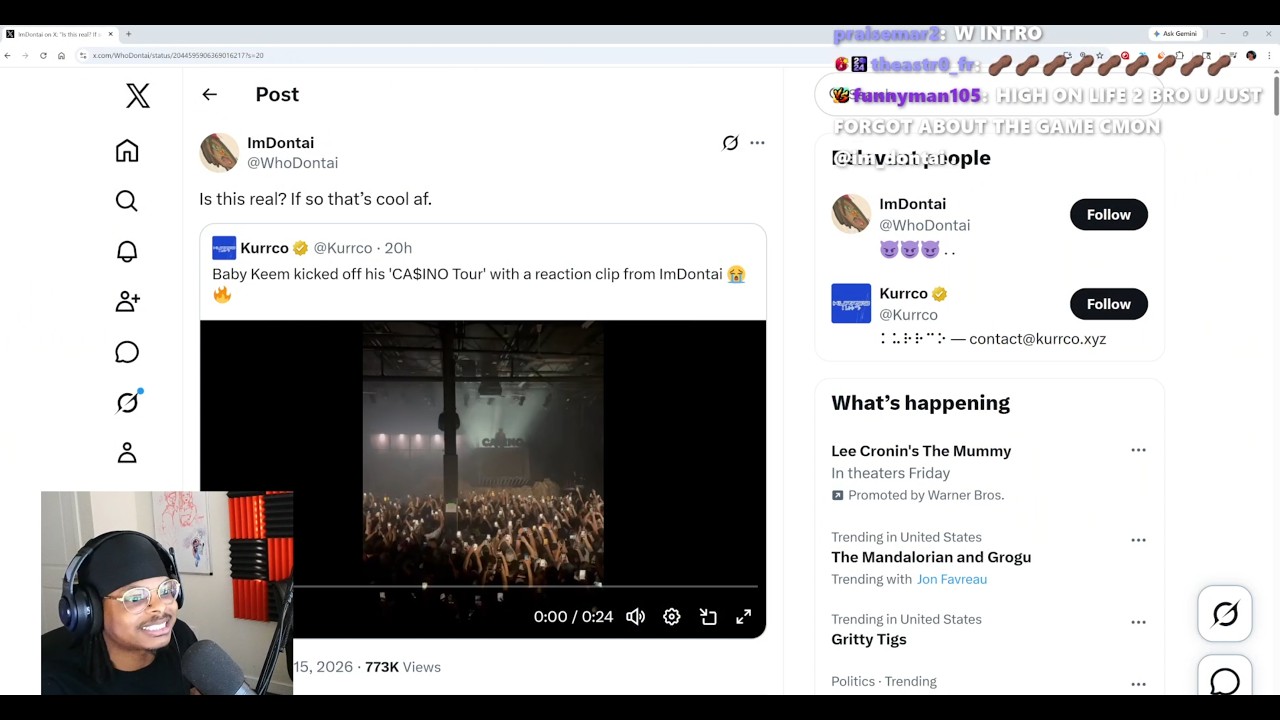The width and height of the screenshot is (1280, 720).
Task: Open the @WhoDontai handle under the post author
Action: coord(292,163)
